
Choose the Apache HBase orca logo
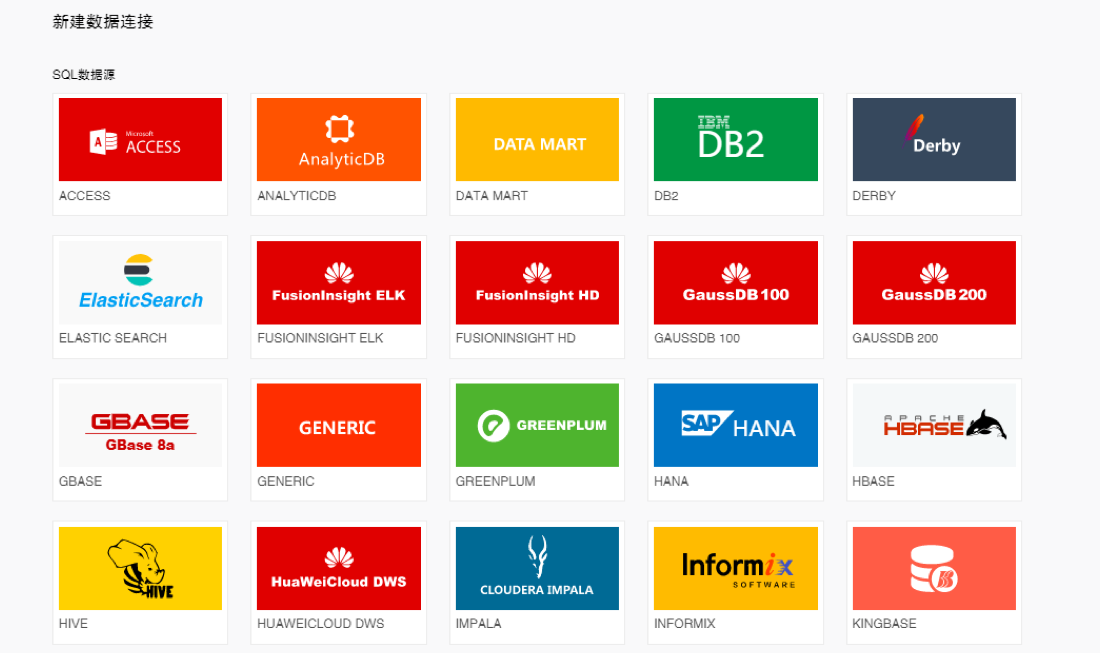[x=934, y=425]
